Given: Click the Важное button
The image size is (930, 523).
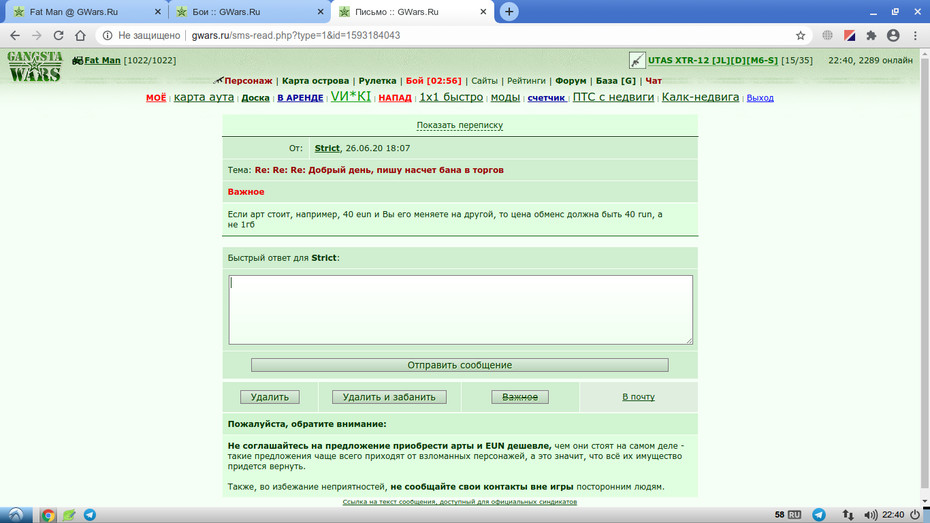Looking at the screenshot, I should [x=520, y=397].
